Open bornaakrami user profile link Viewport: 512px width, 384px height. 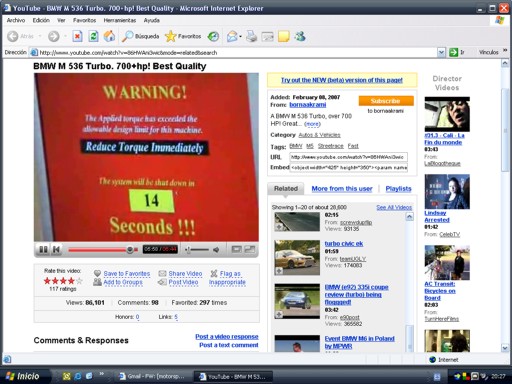[x=307, y=105]
